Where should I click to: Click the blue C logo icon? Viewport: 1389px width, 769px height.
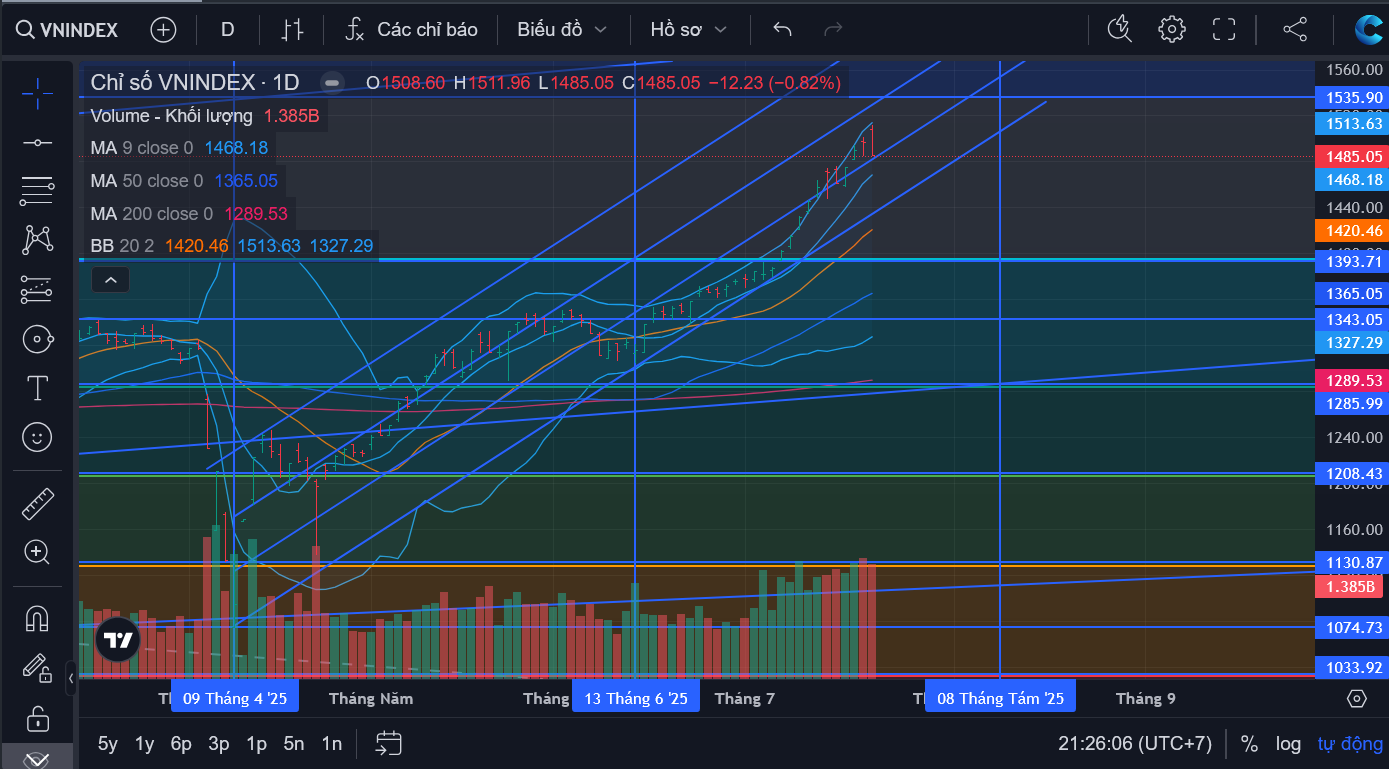[1369, 29]
